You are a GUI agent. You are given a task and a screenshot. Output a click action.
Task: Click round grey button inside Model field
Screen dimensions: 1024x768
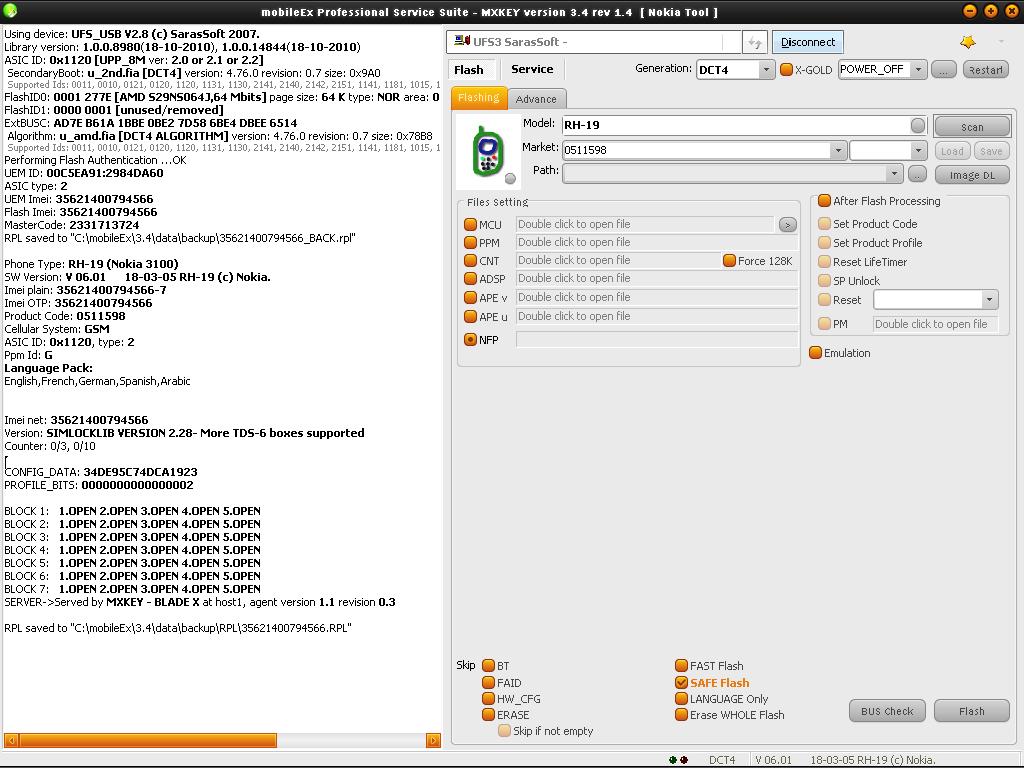pos(918,125)
